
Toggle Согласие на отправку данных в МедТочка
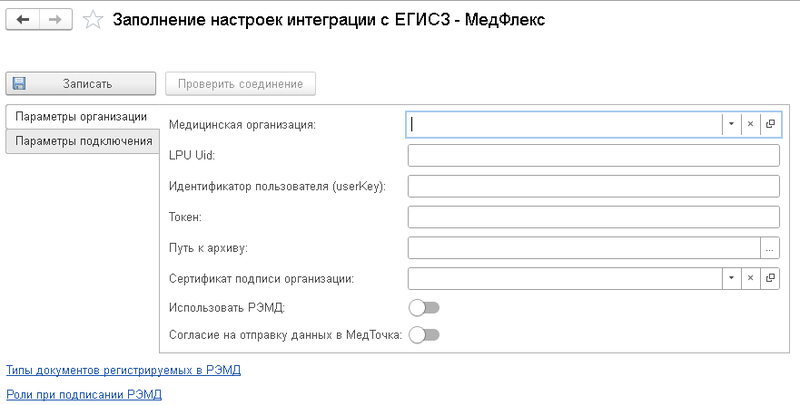424,335
